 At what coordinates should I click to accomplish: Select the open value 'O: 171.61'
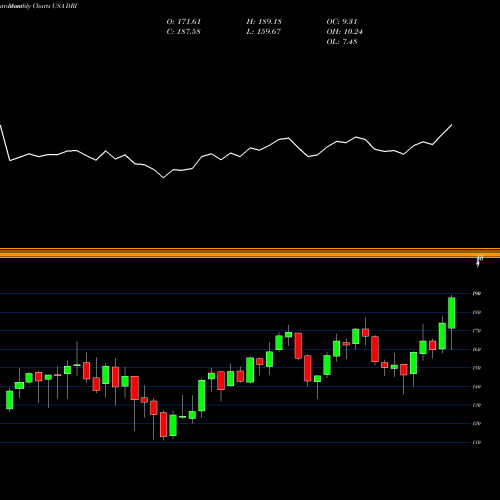coord(184,22)
